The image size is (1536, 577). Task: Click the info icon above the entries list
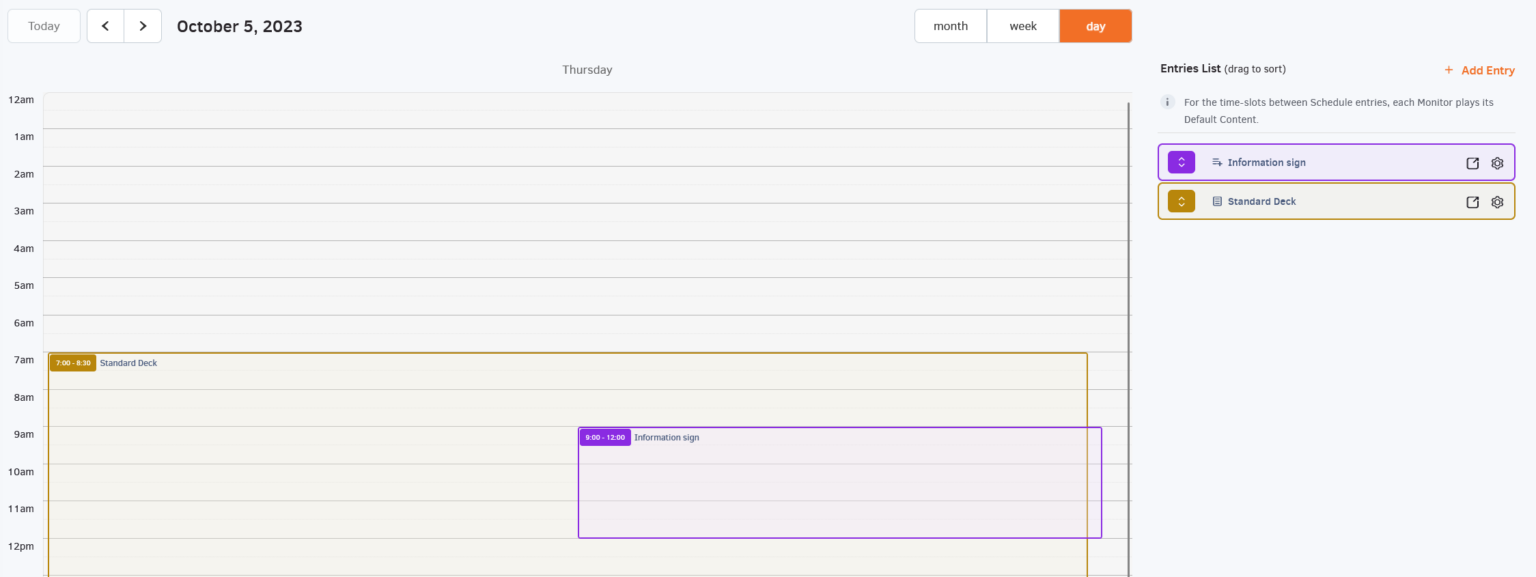[x=1167, y=101]
